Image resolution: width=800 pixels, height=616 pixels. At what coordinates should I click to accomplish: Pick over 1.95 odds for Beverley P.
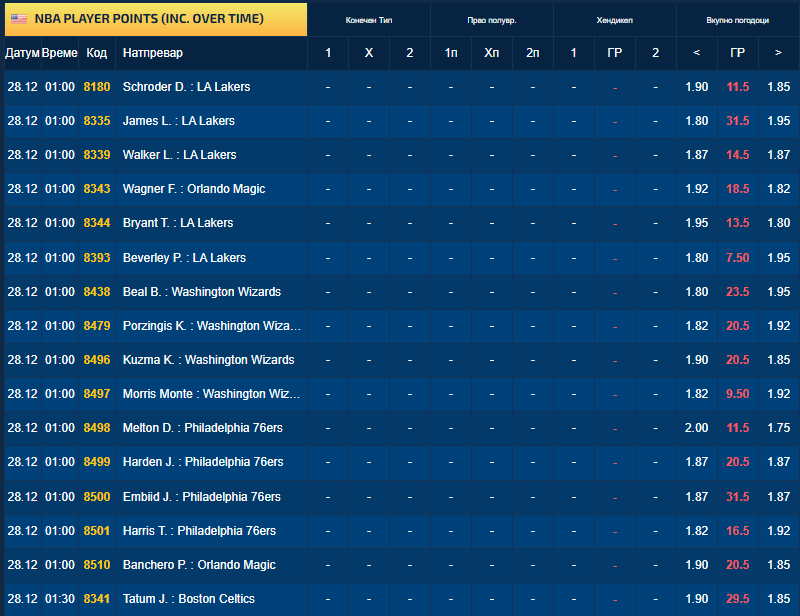pos(779,258)
